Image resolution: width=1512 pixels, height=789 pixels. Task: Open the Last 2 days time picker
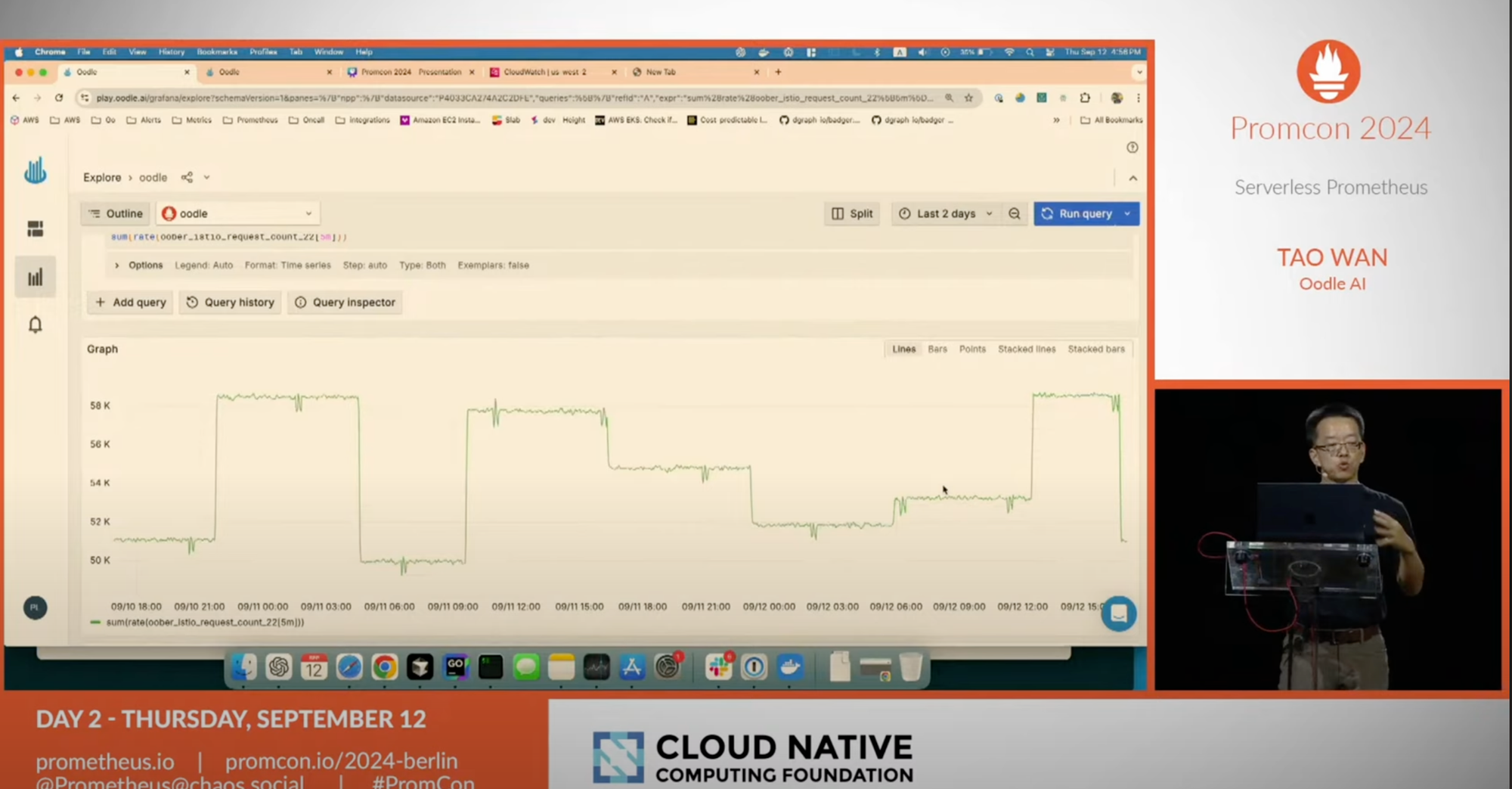click(945, 214)
